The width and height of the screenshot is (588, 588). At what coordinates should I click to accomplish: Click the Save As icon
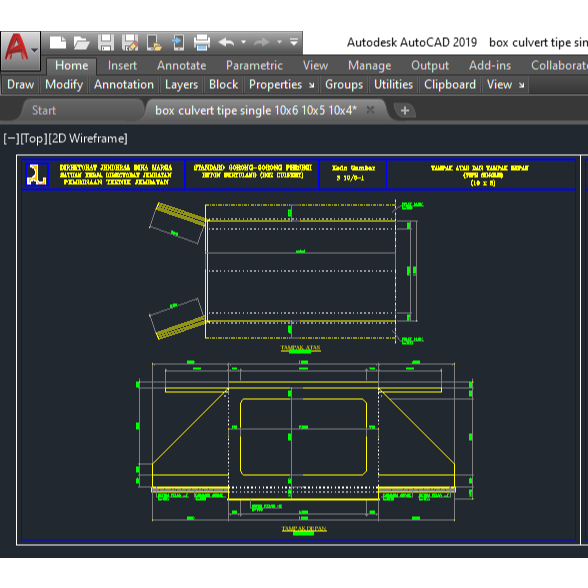(x=130, y=42)
